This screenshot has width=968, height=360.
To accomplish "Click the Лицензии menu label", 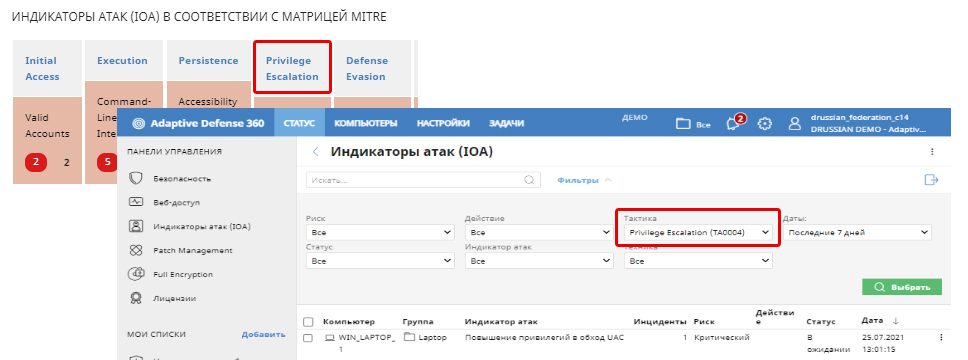I will (x=175, y=298).
